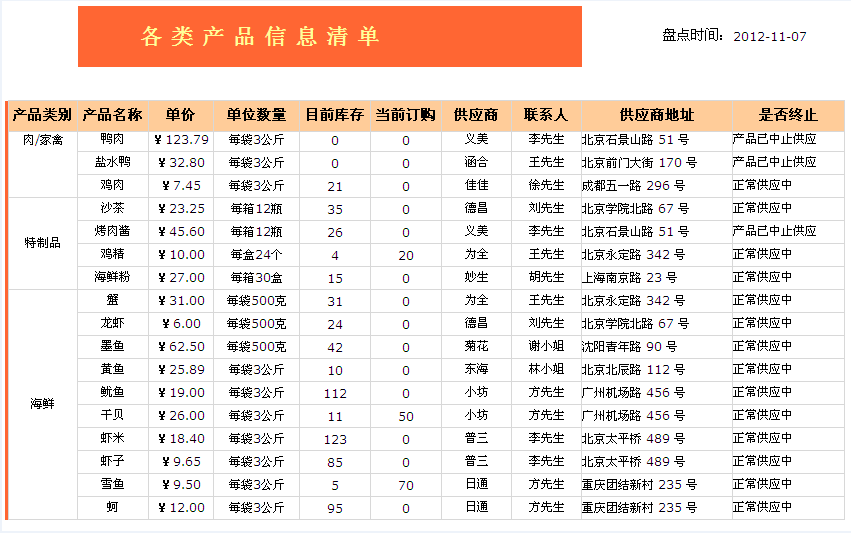
Task: Click the order quantity 50 for 干贝
Action: 406,417
